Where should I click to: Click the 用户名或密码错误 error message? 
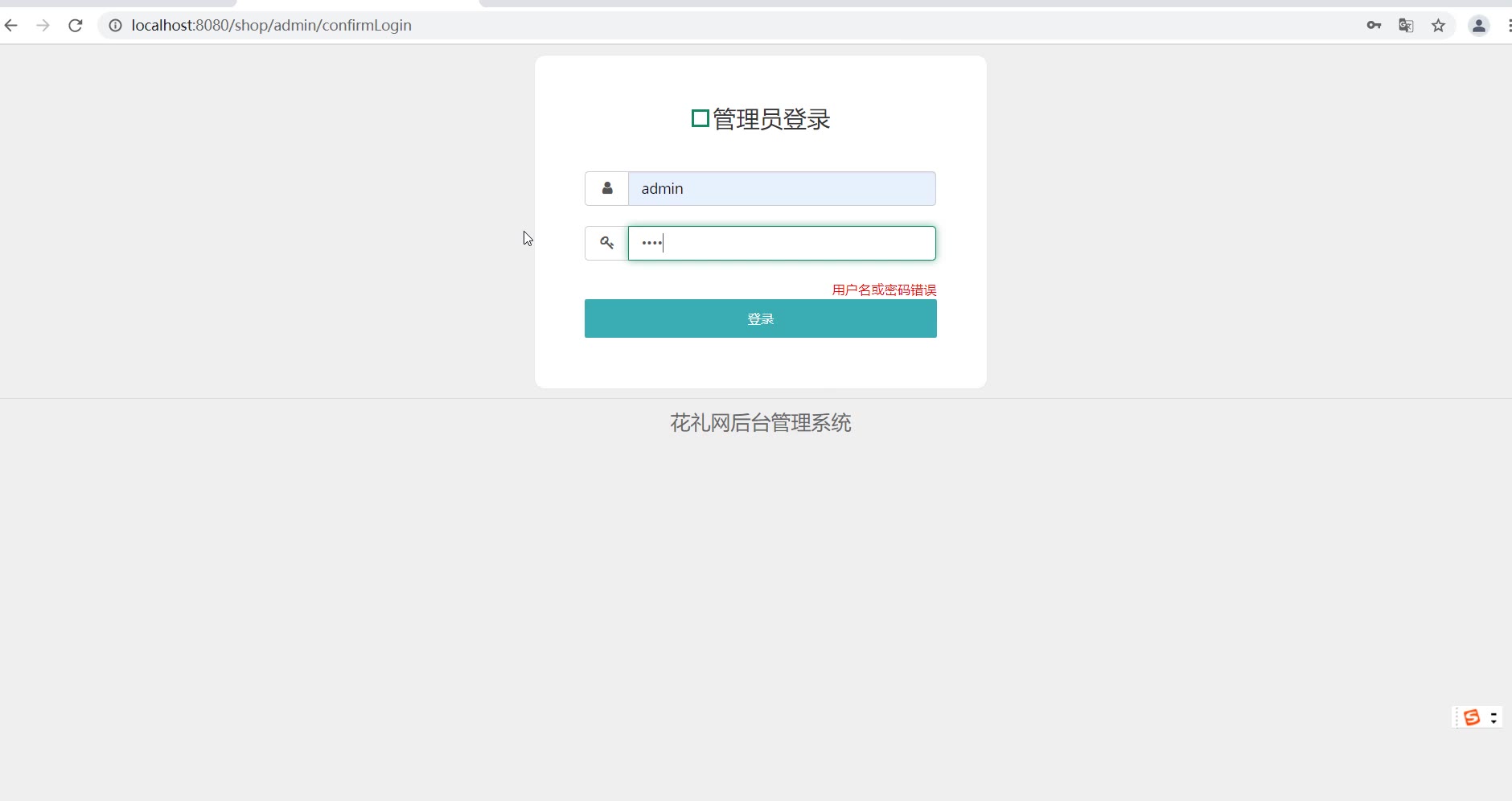click(x=885, y=290)
